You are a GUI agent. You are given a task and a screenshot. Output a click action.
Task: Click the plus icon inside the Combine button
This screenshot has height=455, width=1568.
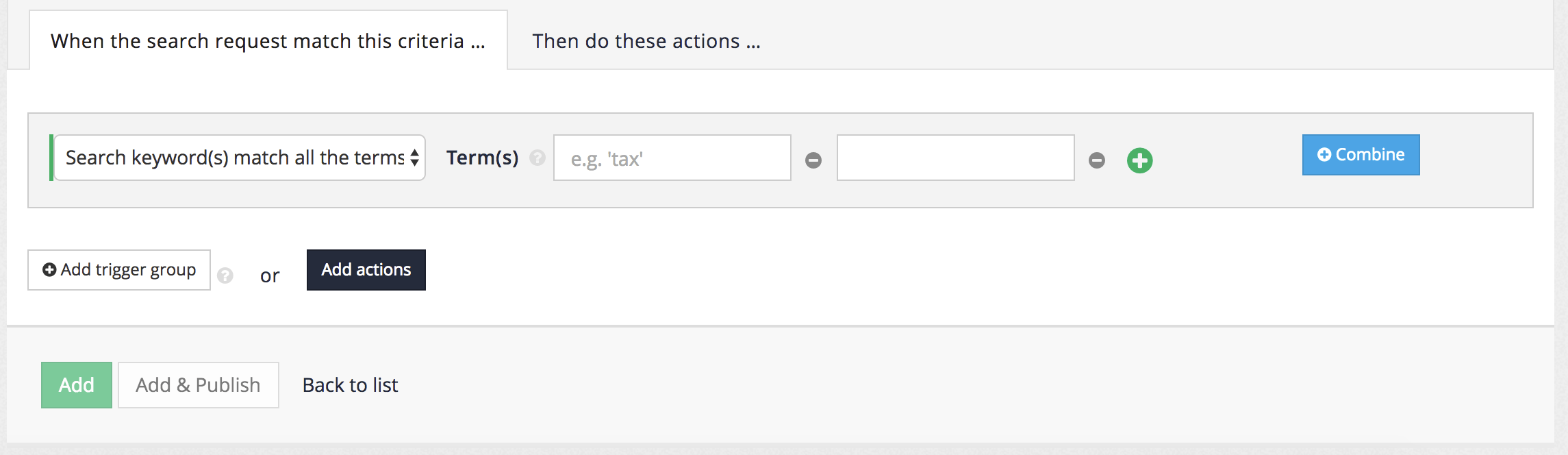coord(1323,153)
